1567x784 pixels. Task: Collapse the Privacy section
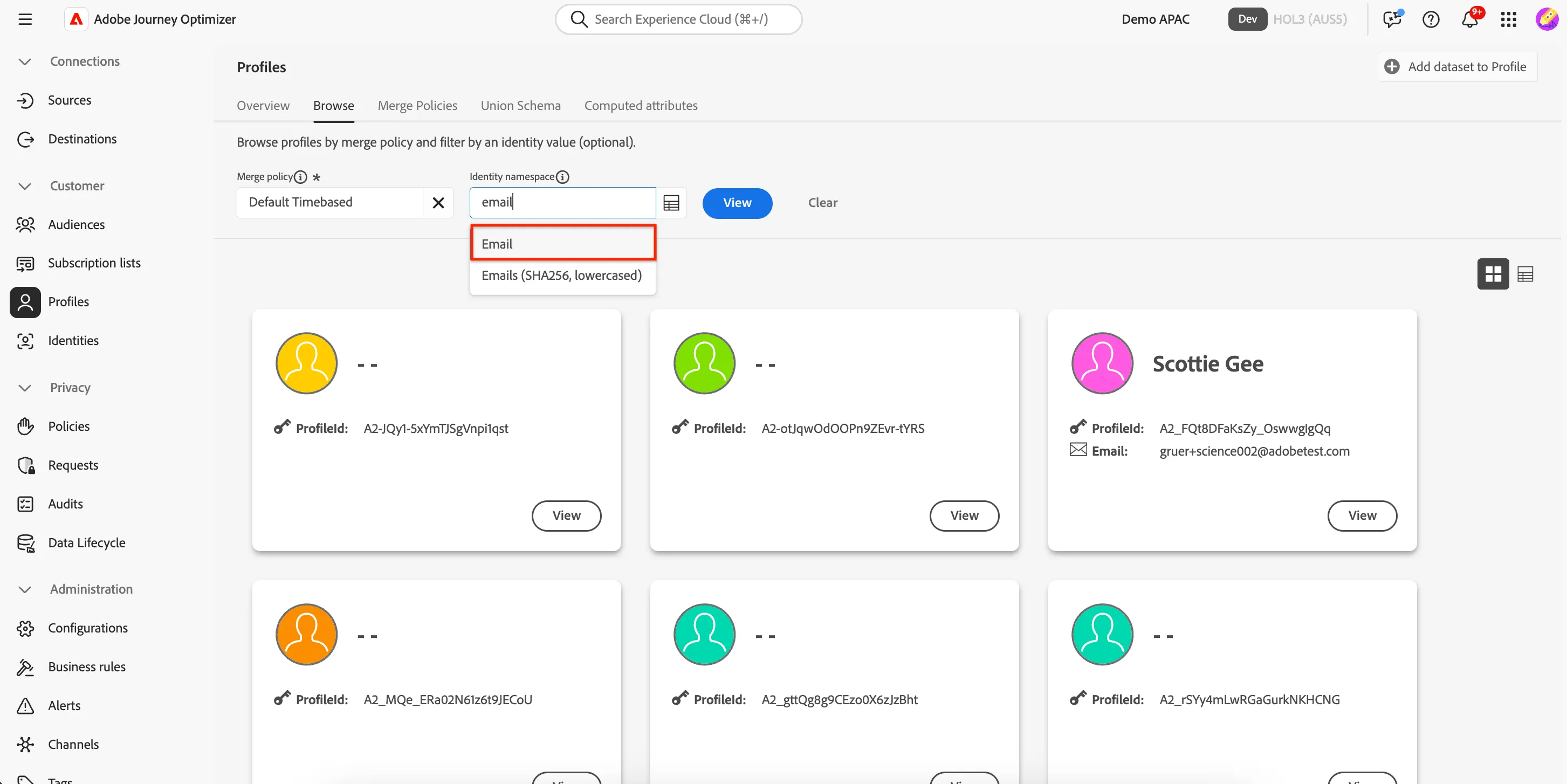pos(25,388)
